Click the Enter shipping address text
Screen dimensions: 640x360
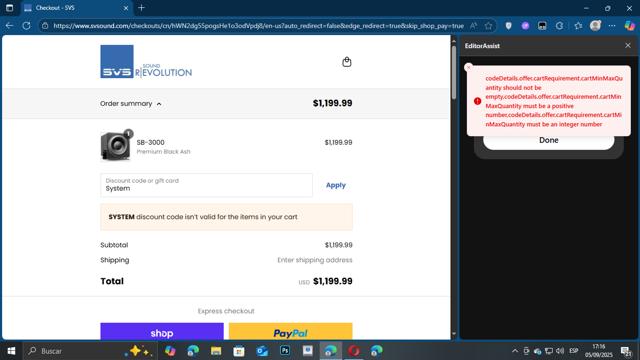(x=315, y=260)
